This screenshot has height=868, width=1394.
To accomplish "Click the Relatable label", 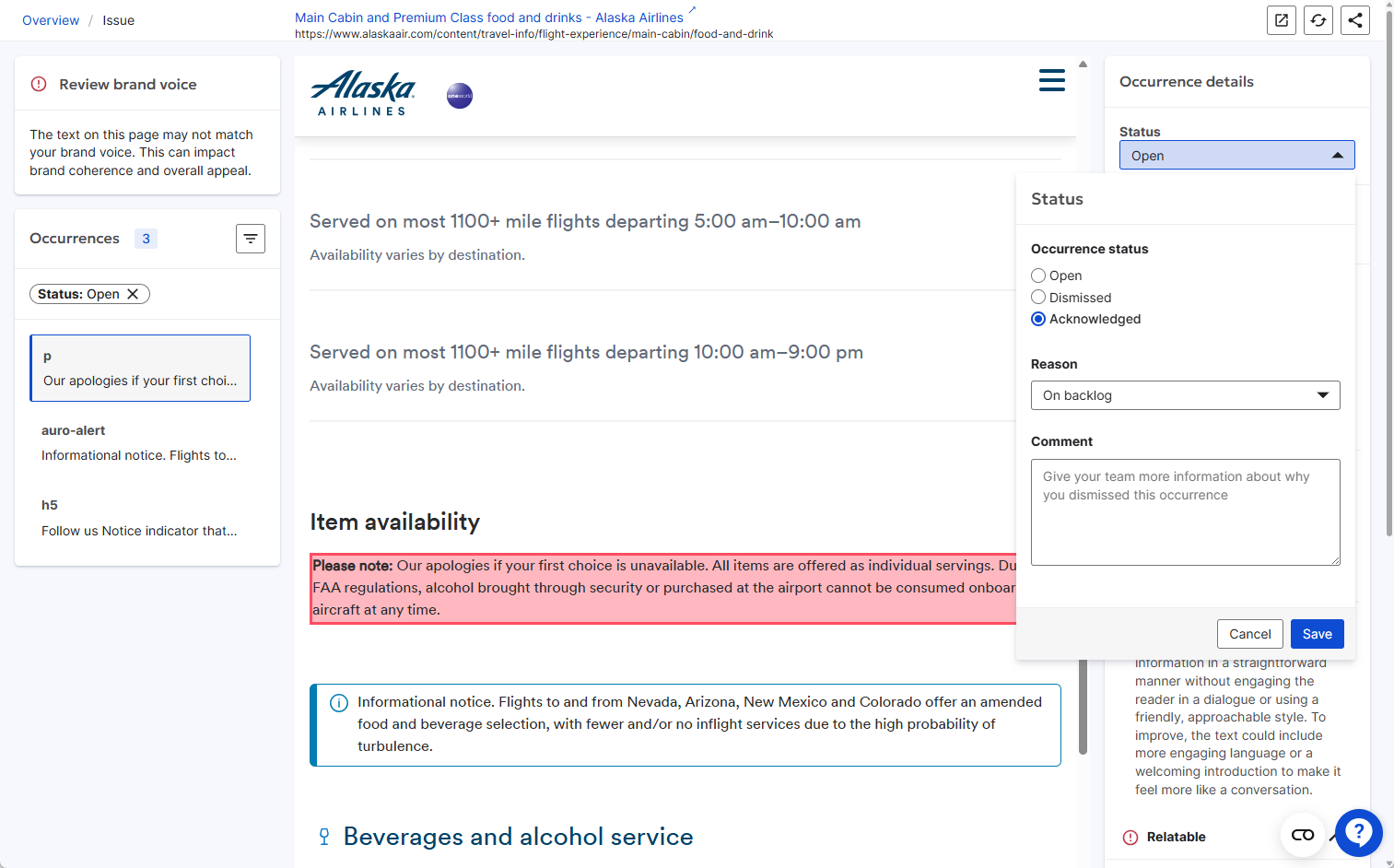I will coord(1177,837).
